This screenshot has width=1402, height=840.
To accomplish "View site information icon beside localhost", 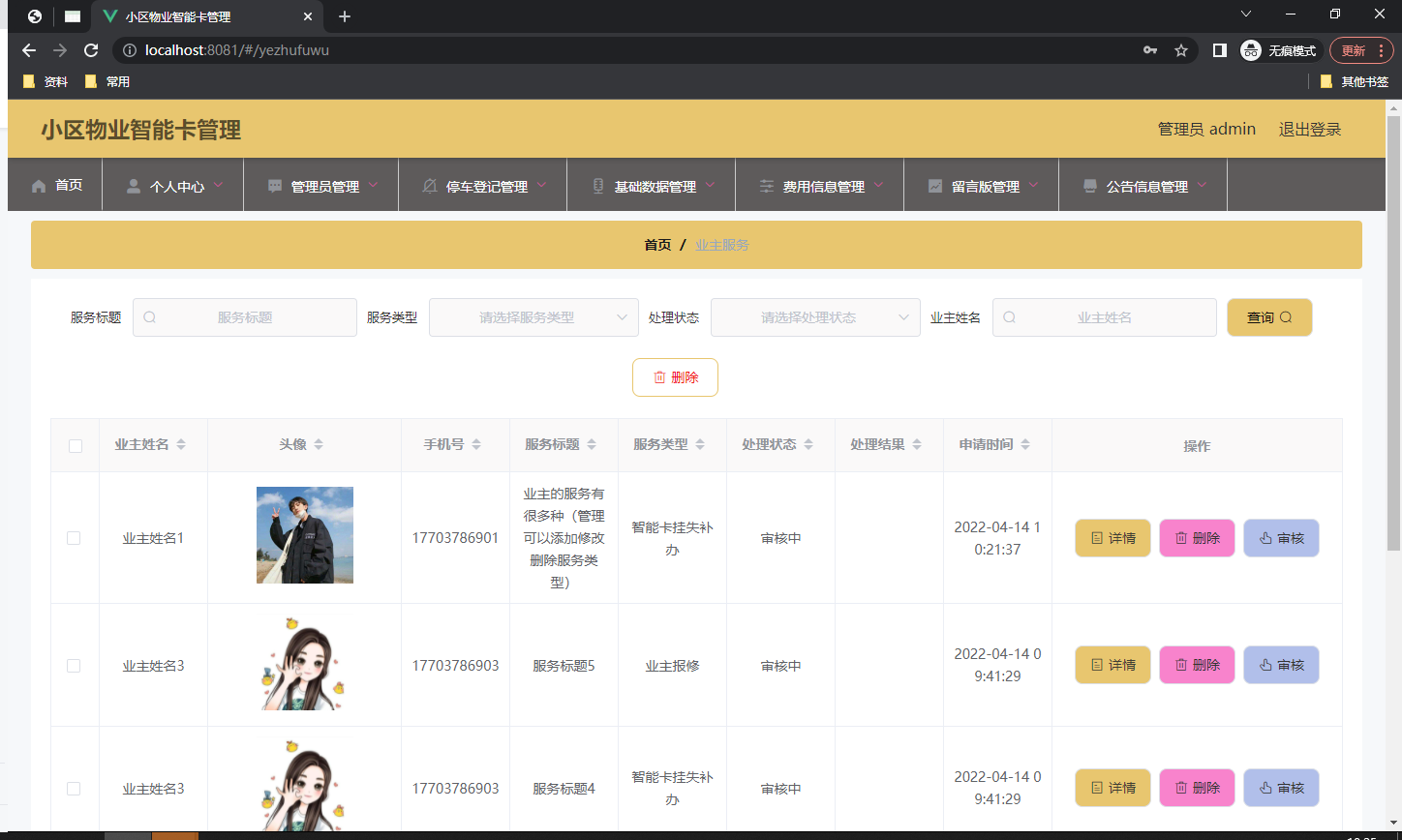I will tap(129, 50).
